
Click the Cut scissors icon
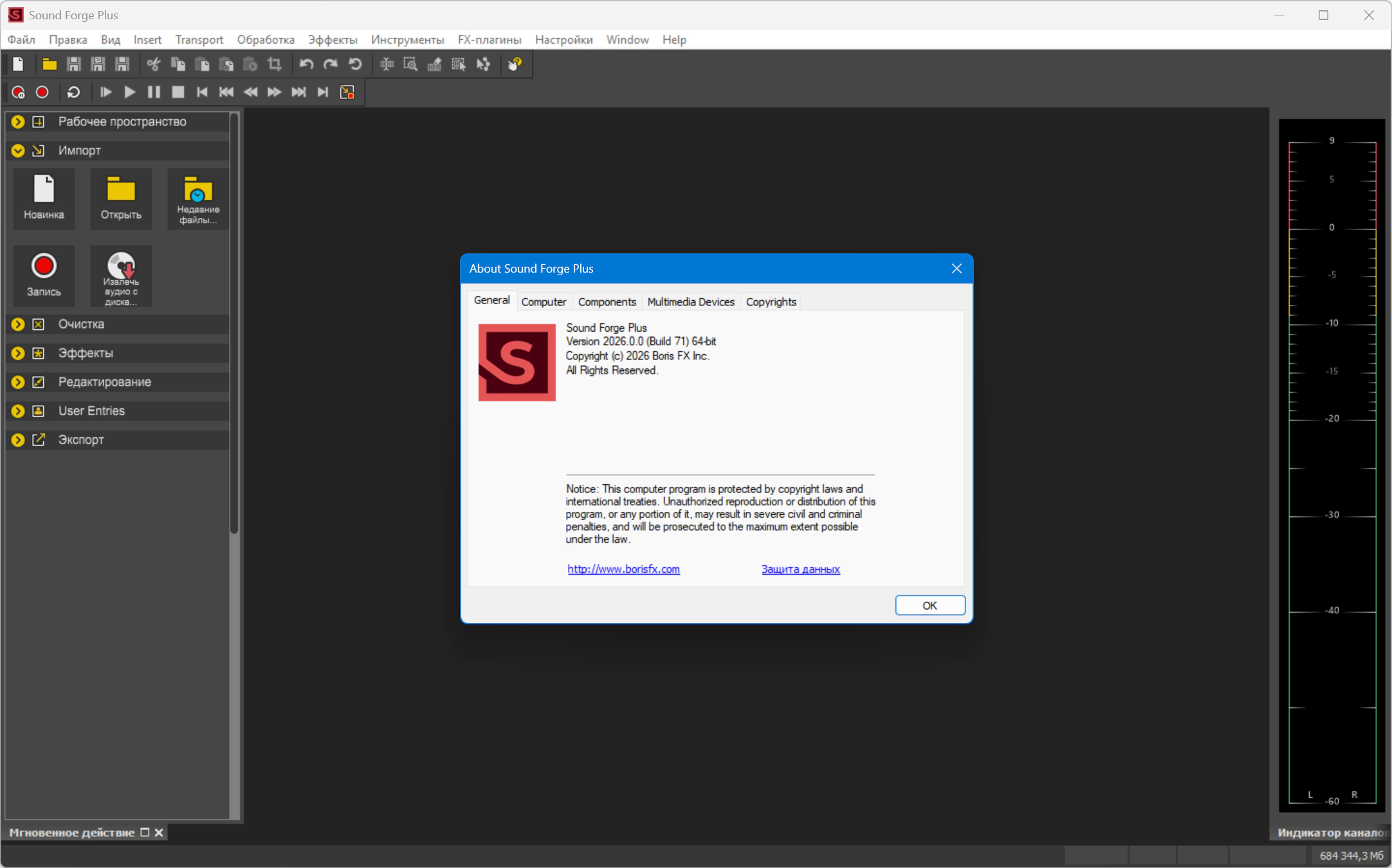[153, 64]
